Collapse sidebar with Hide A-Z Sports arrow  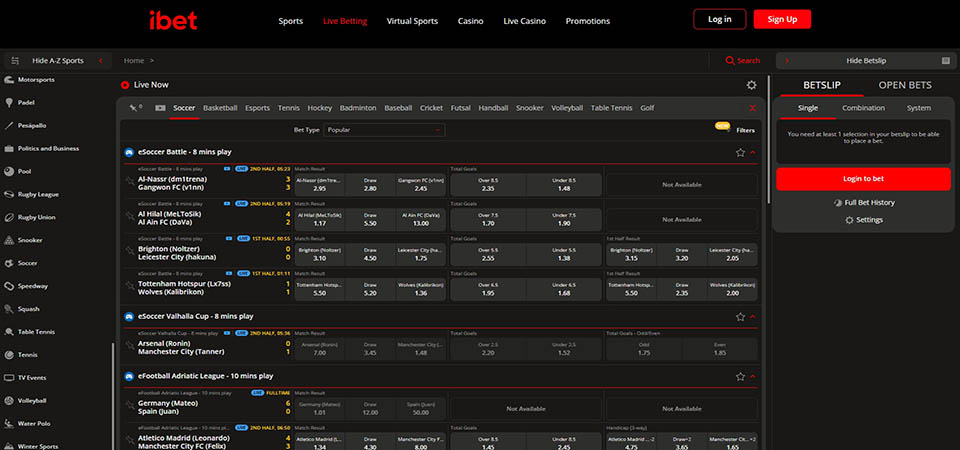pyautogui.click(x=100, y=61)
